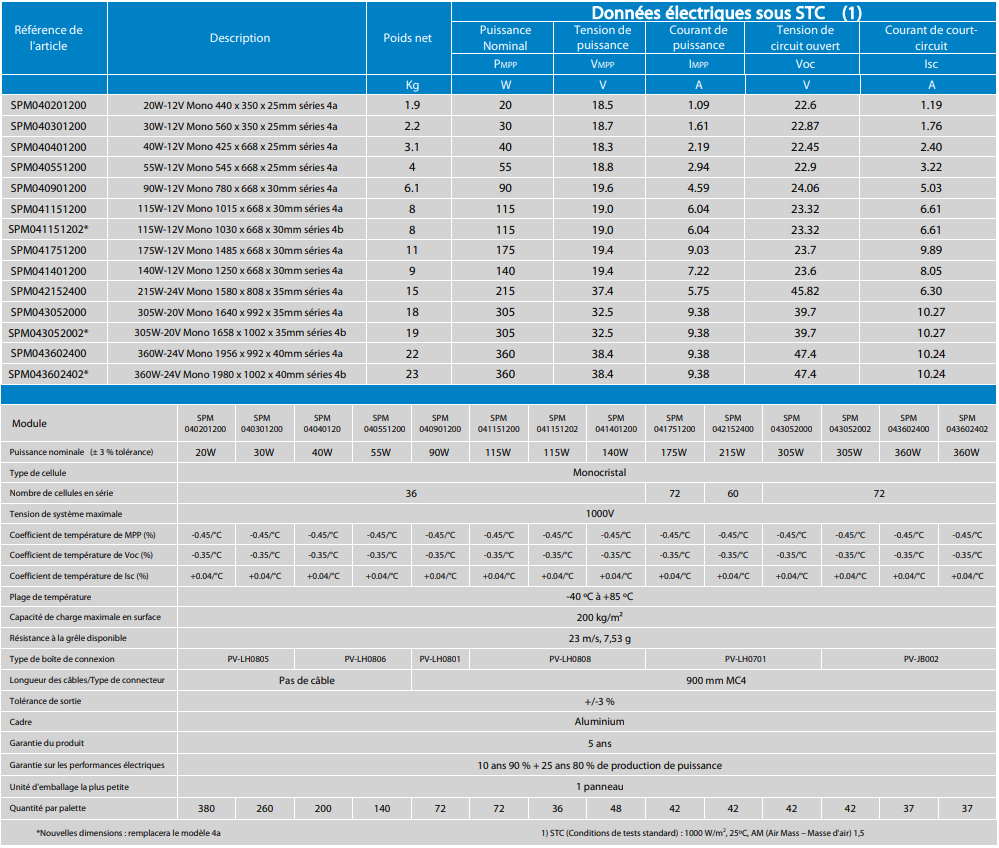Select the '1000V' maximum system voltage value
The image size is (999, 848).
600,514
